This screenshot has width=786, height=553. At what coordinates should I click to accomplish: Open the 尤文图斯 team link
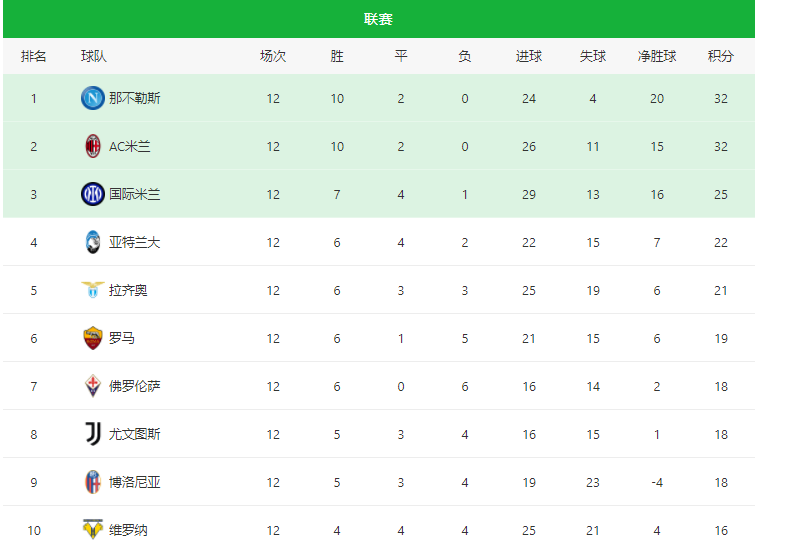click(x=135, y=434)
